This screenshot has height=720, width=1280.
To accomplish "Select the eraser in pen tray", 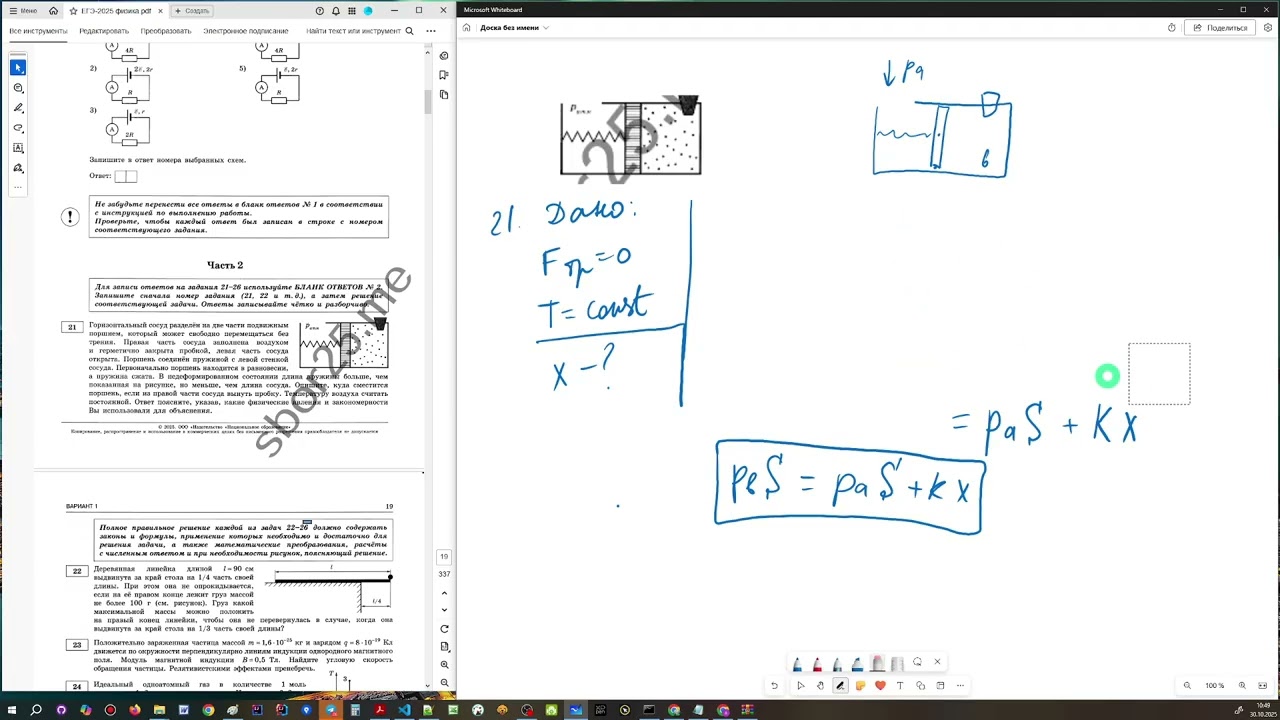I will tap(877, 664).
